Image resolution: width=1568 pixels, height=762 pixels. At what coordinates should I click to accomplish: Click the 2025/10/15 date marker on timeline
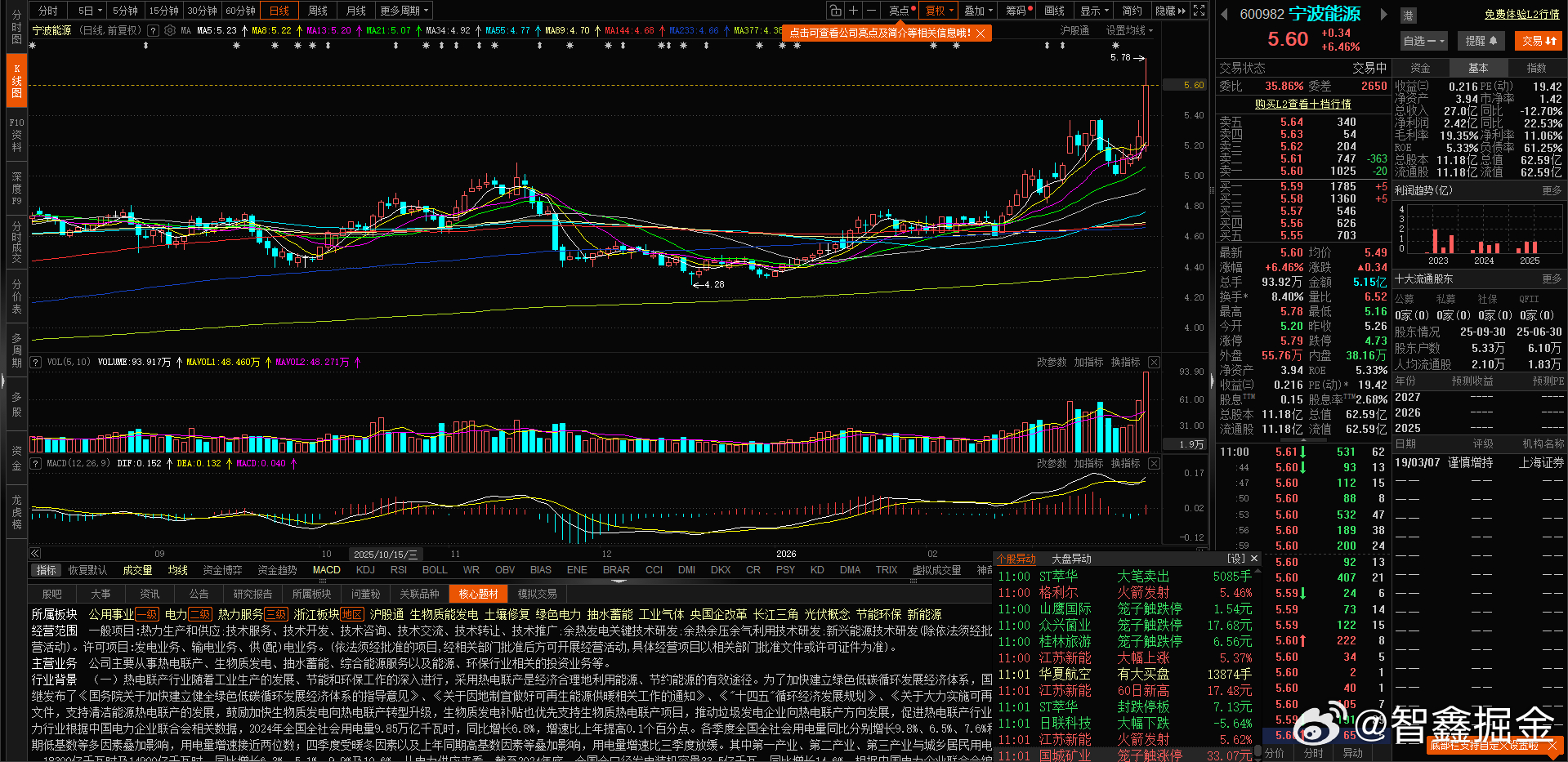(386, 554)
